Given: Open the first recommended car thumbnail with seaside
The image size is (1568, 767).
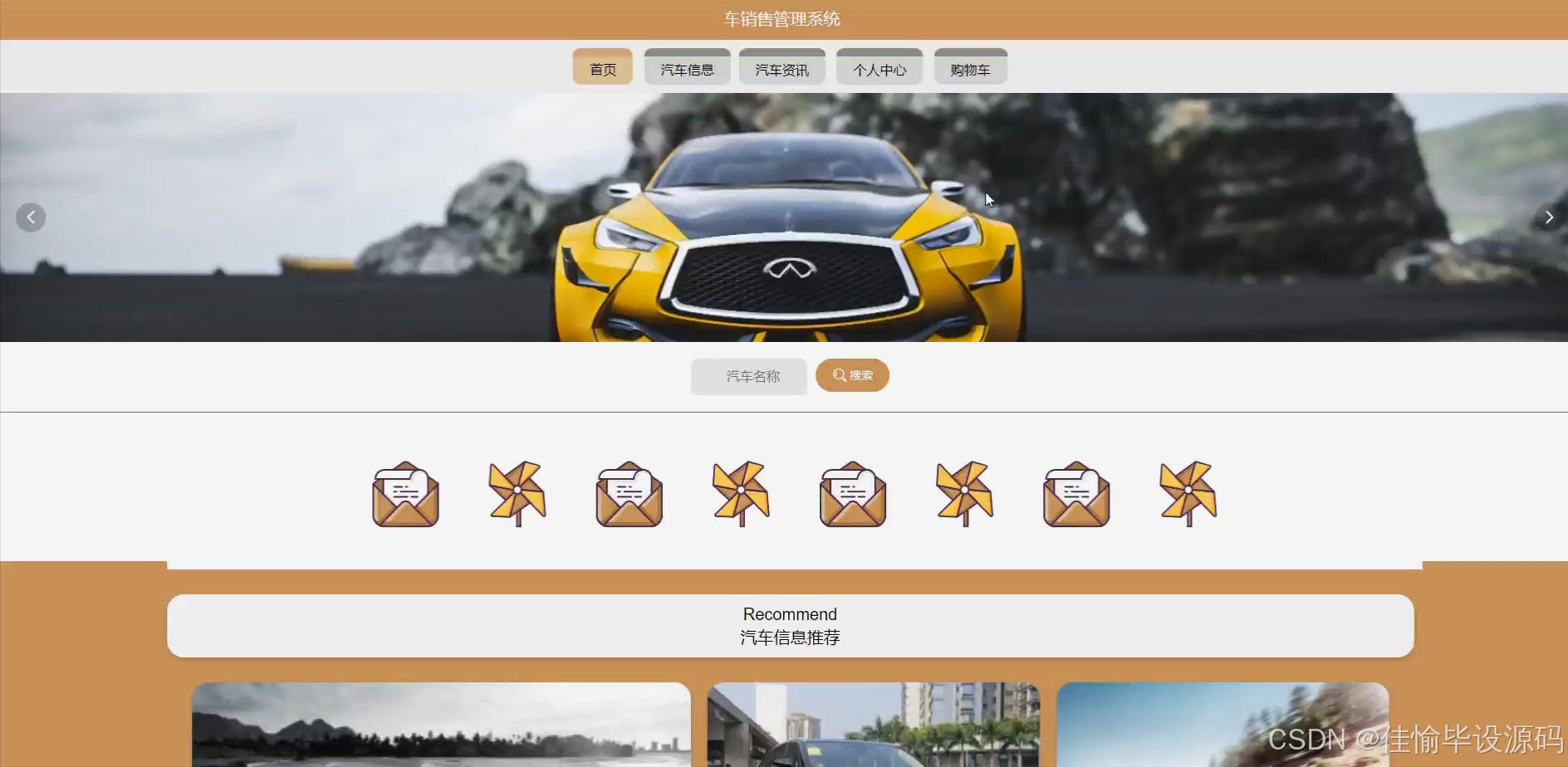Looking at the screenshot, I should pos(441,725).
